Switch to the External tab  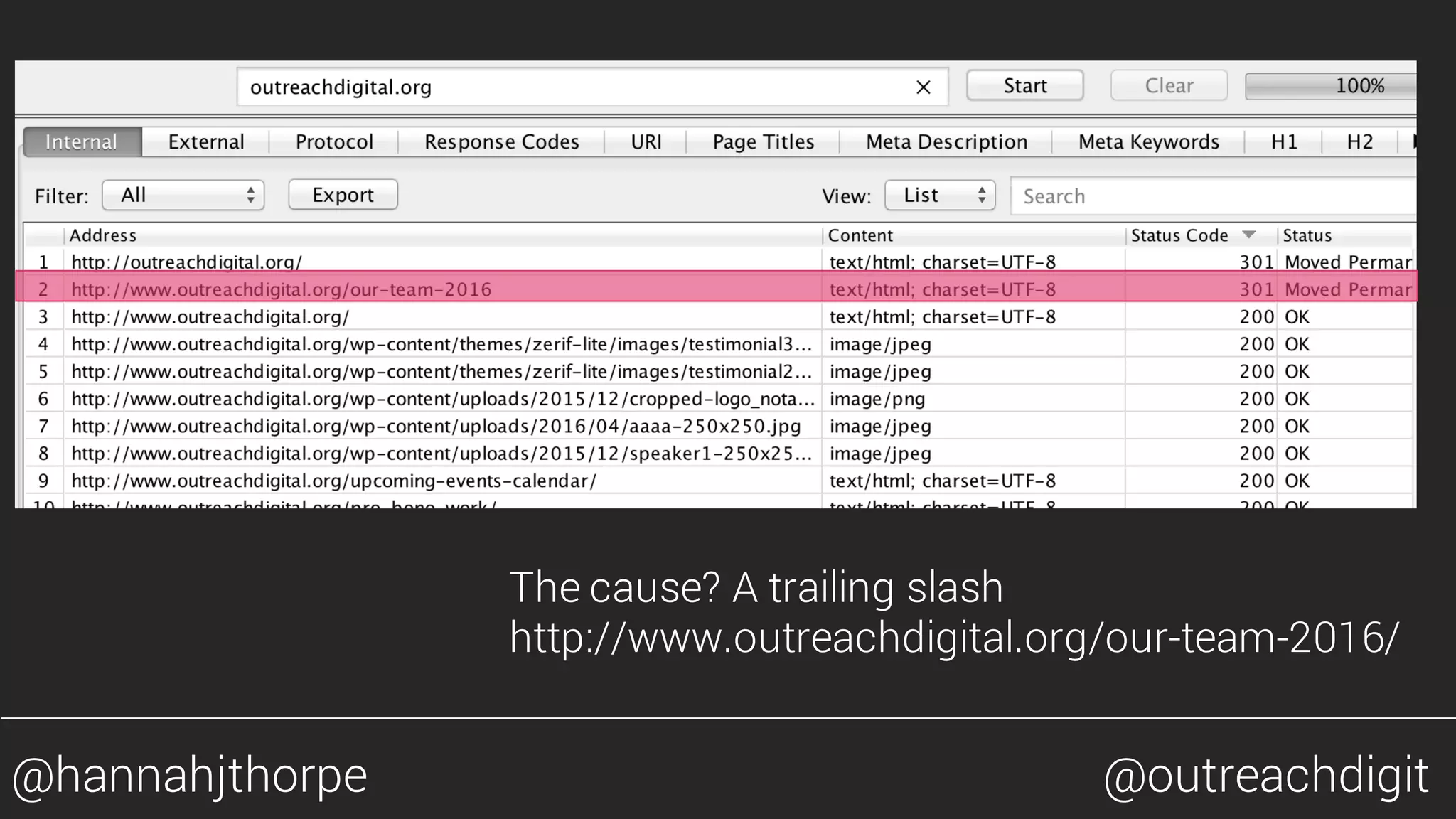pos(206,141)
